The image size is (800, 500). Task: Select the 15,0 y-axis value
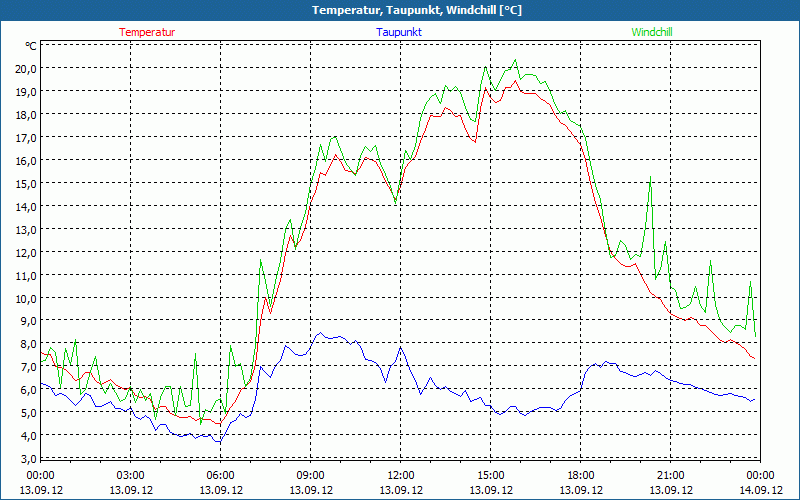pos(26,183)
